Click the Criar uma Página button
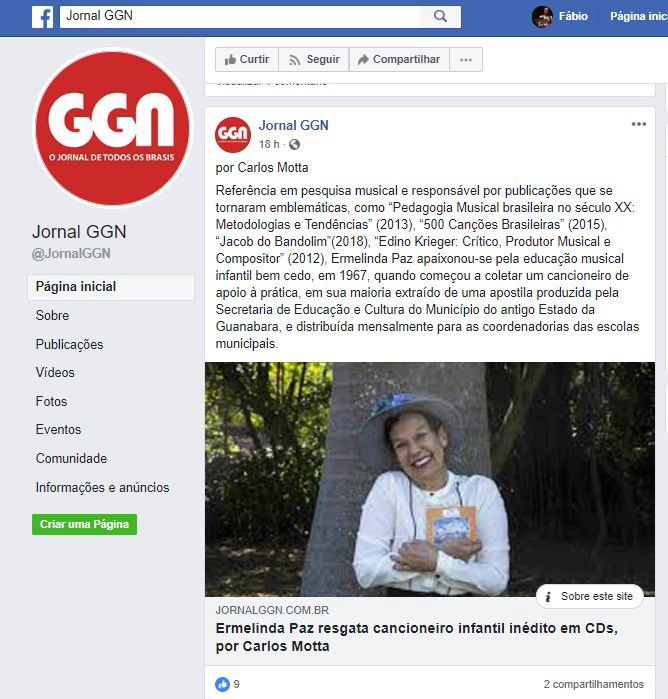The width and height of the screenshot is (668, 699). coord(84,524)
